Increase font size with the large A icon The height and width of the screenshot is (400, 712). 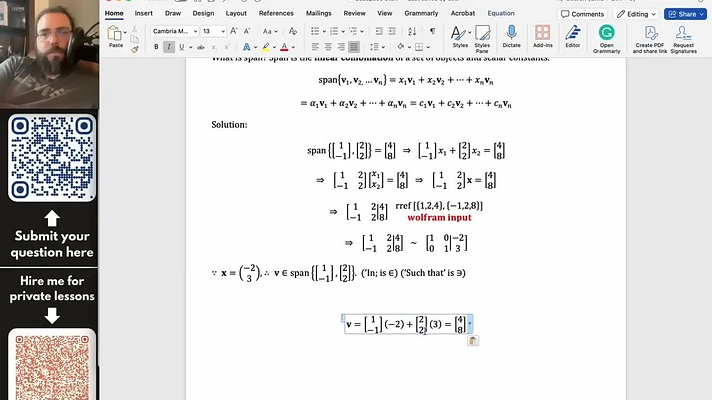233,31
